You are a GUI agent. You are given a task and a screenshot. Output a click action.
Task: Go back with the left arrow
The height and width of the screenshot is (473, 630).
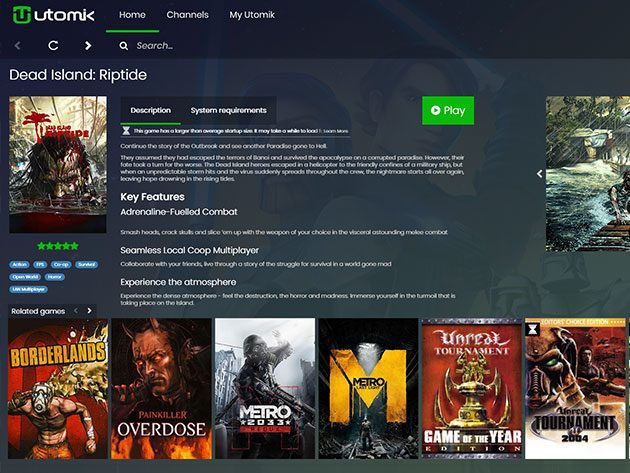pos(17,46)
